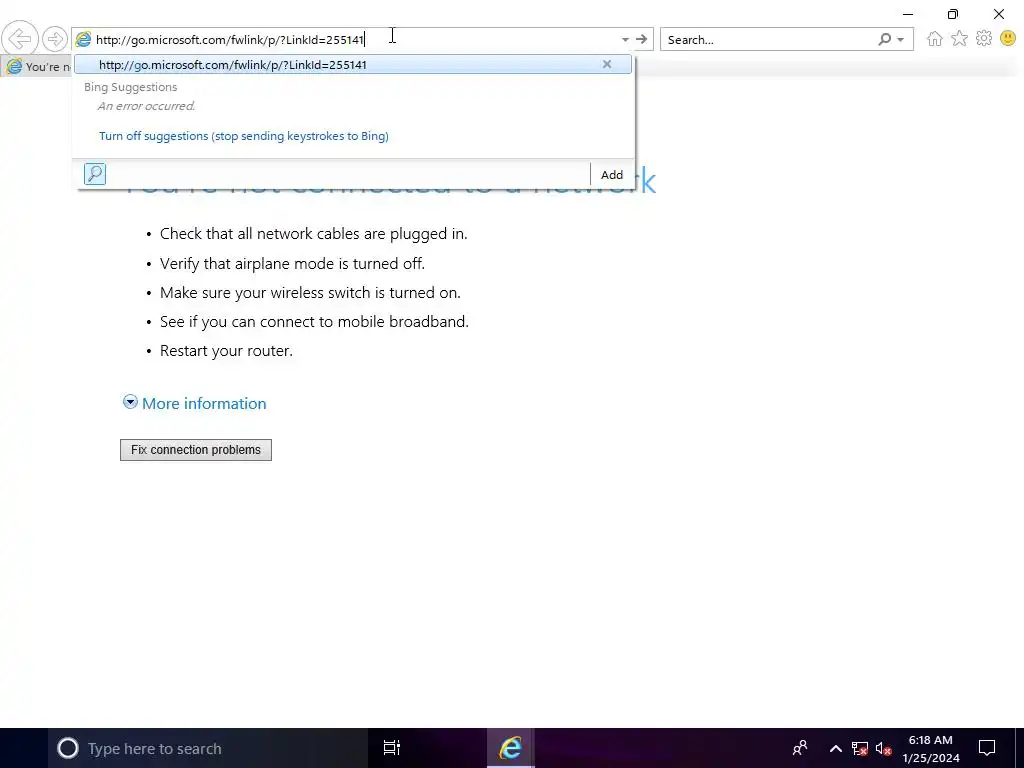
Task: Click the muted volume tray icon
Action: click(x=884, y=748)
